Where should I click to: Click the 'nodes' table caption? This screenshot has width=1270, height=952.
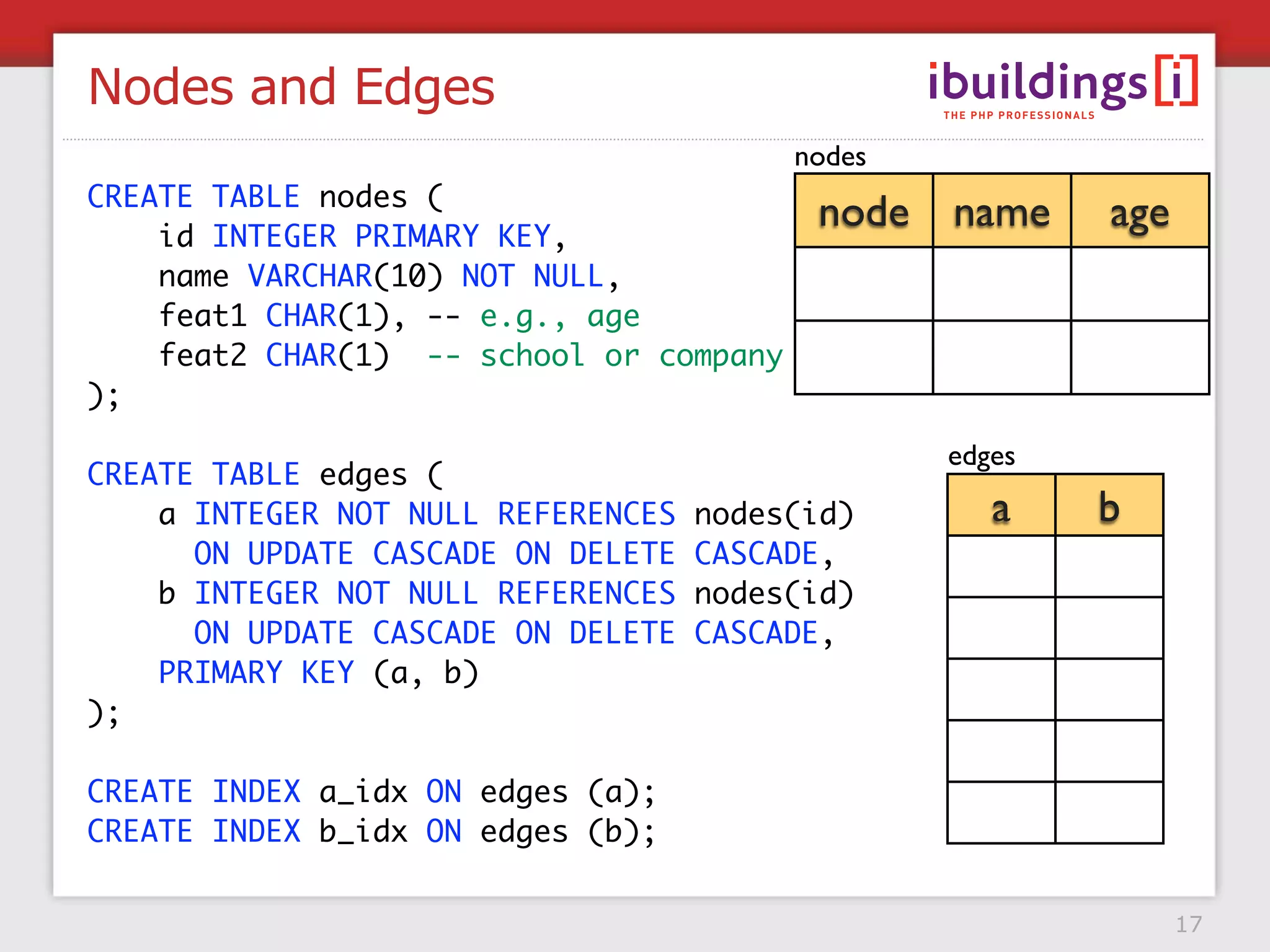830,157
